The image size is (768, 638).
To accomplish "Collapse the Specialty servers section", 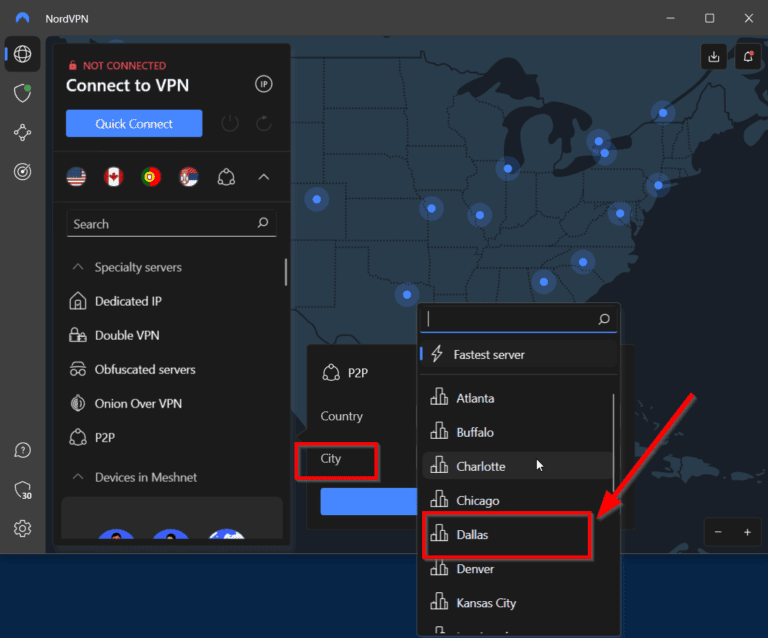I will (x=78, y=267).
